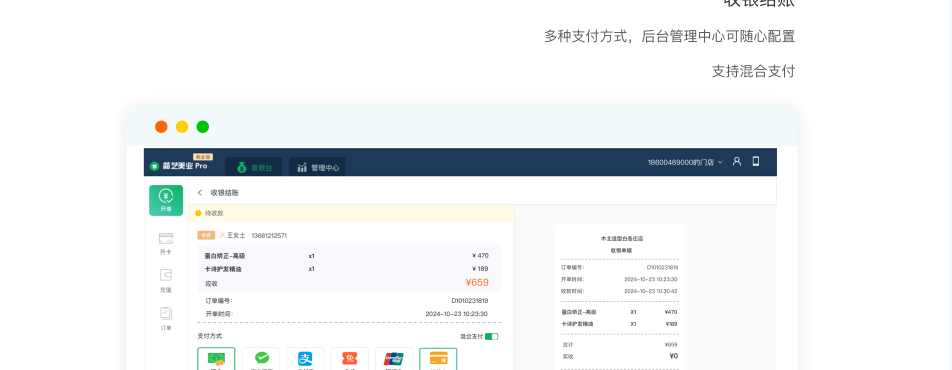
Task: Click the ¥659 amount due
Action: click(x=477, y=282)
